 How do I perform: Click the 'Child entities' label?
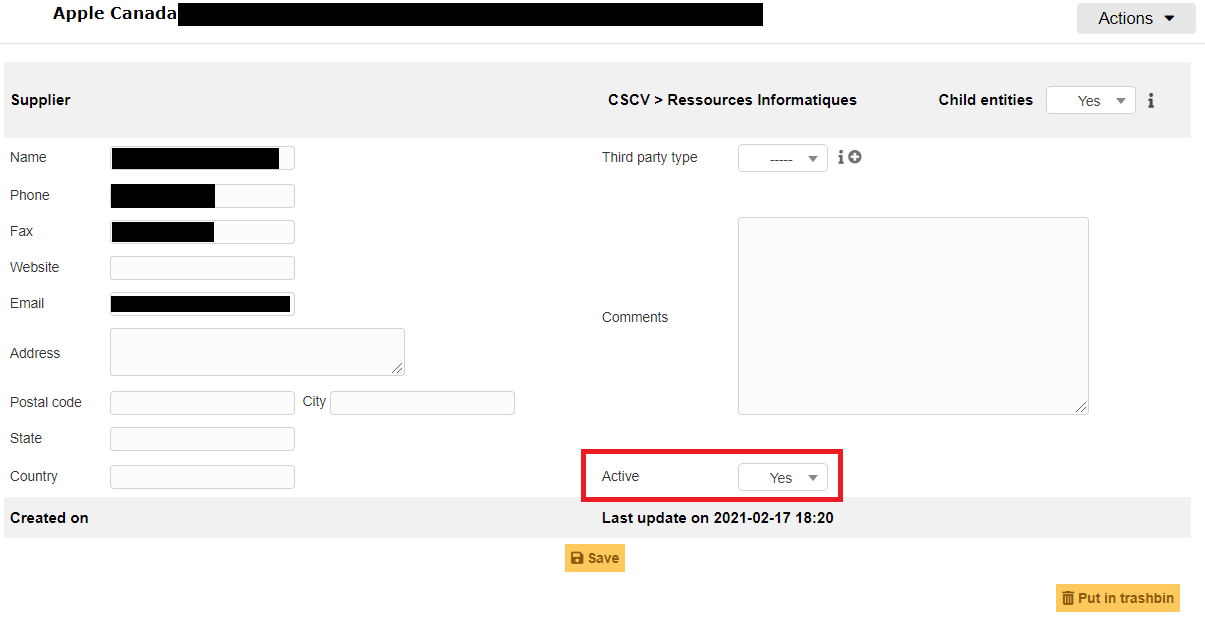[986, 100]
